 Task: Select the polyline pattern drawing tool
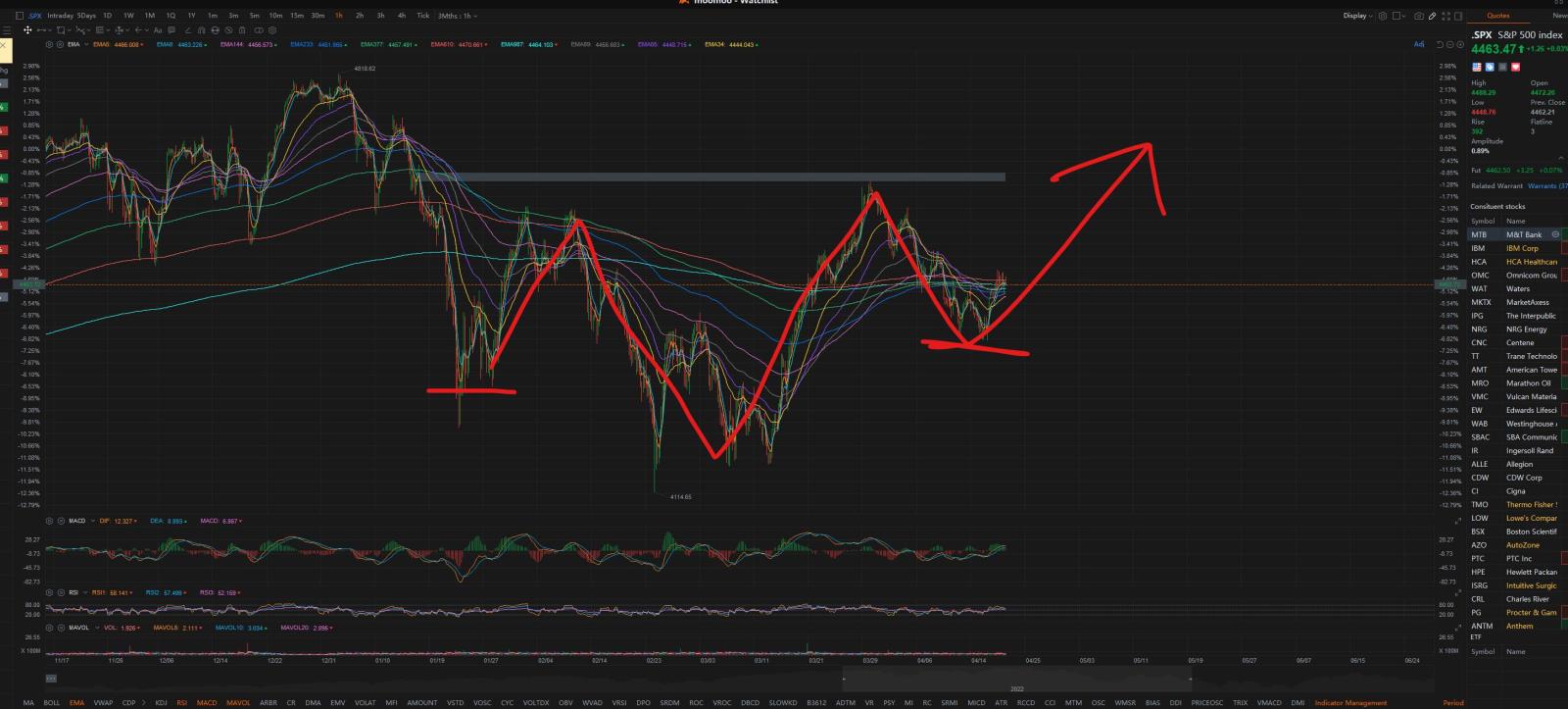(80, 30)
